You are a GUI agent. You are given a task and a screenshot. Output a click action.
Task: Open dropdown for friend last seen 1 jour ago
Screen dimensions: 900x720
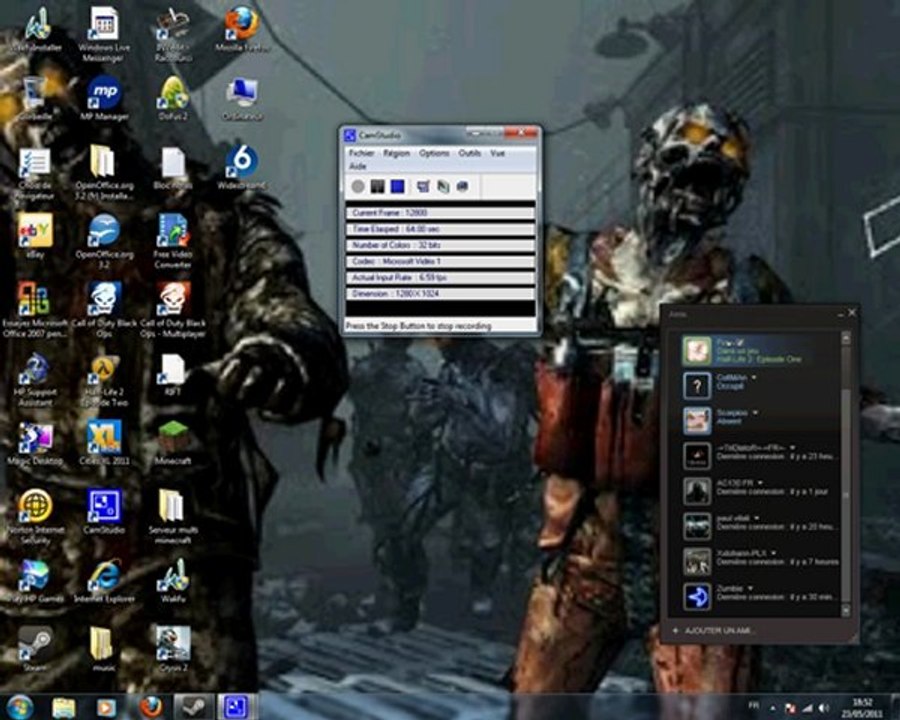click(x=760, y=483)
